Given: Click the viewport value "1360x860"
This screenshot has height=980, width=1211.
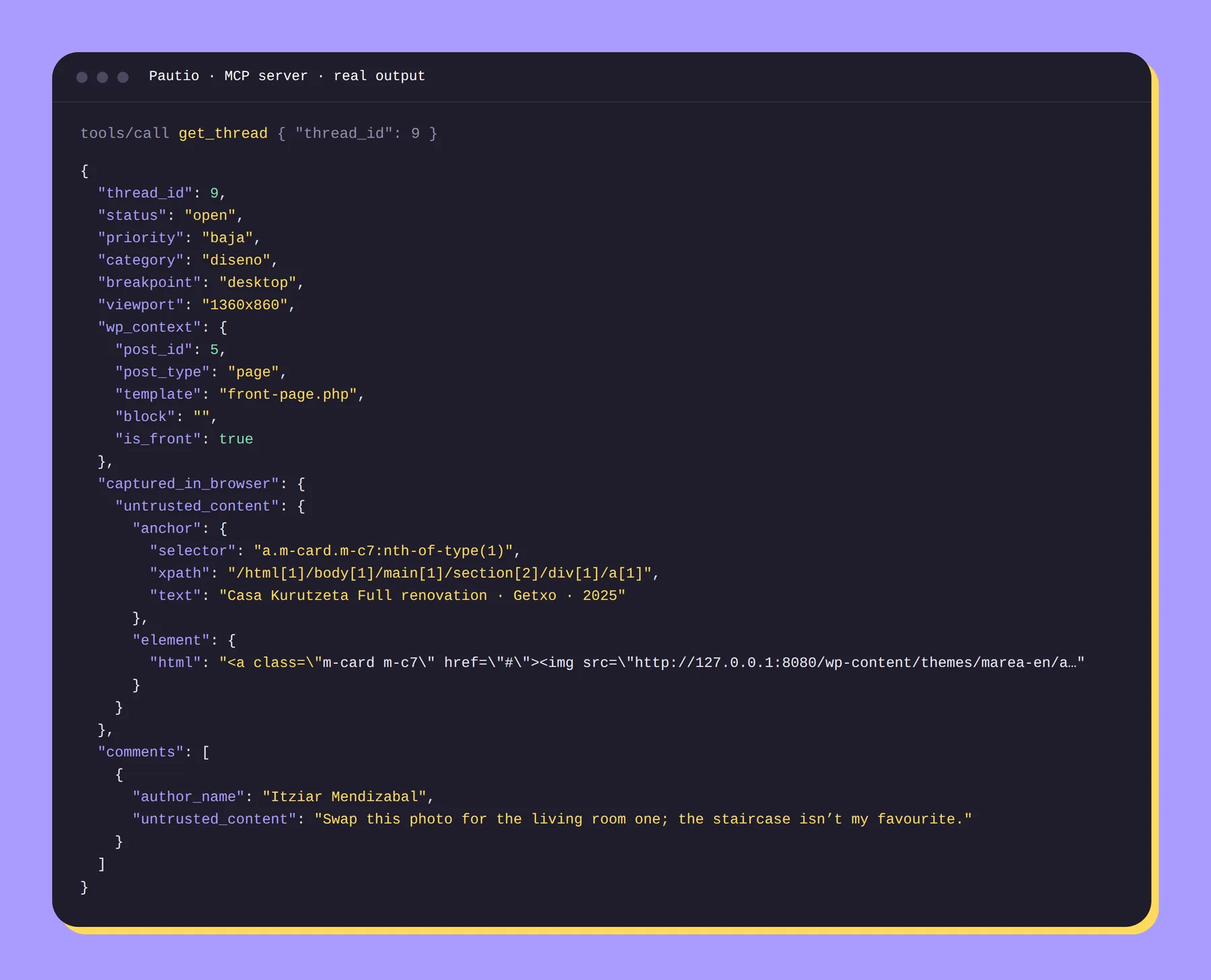Looking at the screenshot, I should (245, 305).
